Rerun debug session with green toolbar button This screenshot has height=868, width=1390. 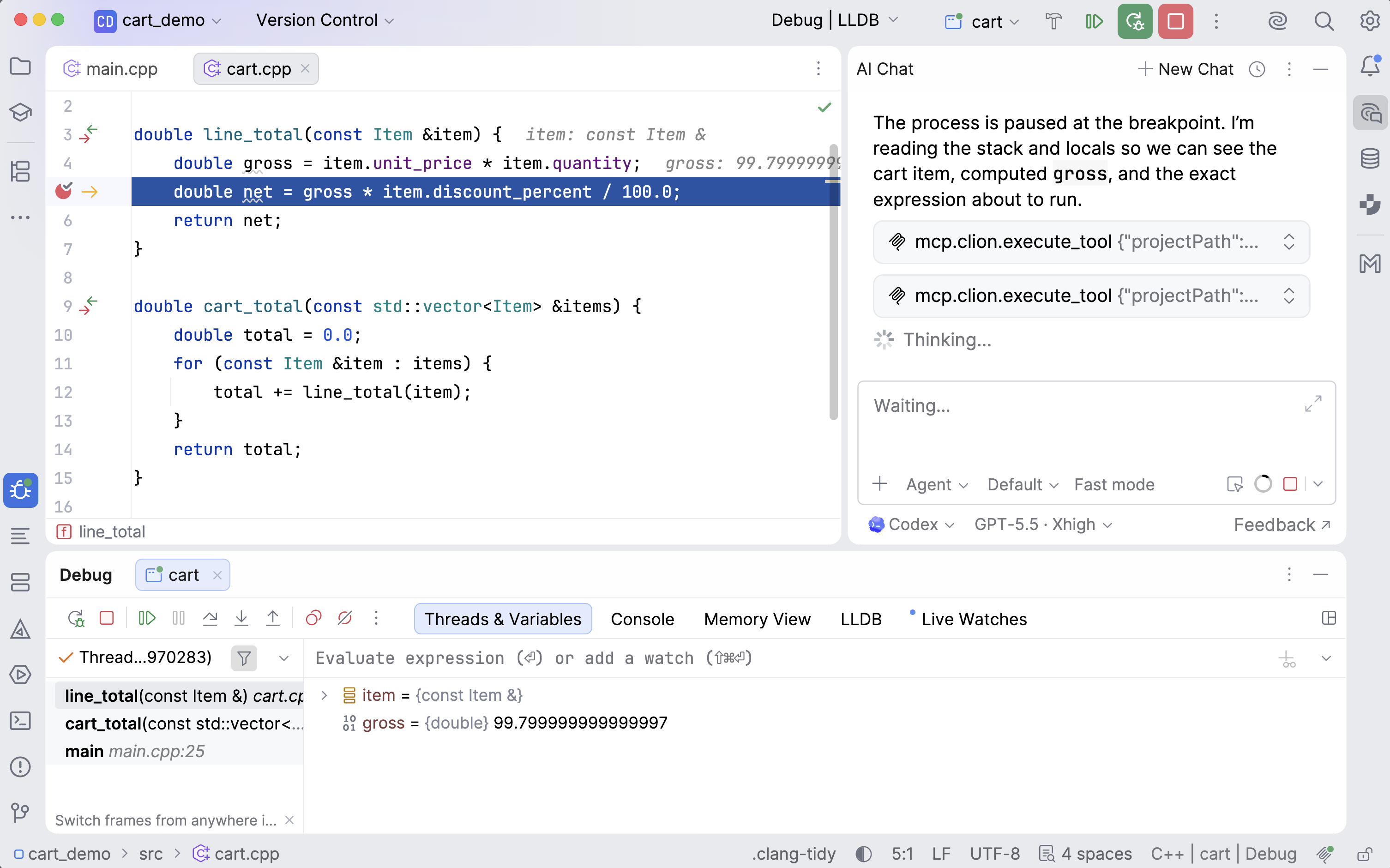coord(1135,21)
